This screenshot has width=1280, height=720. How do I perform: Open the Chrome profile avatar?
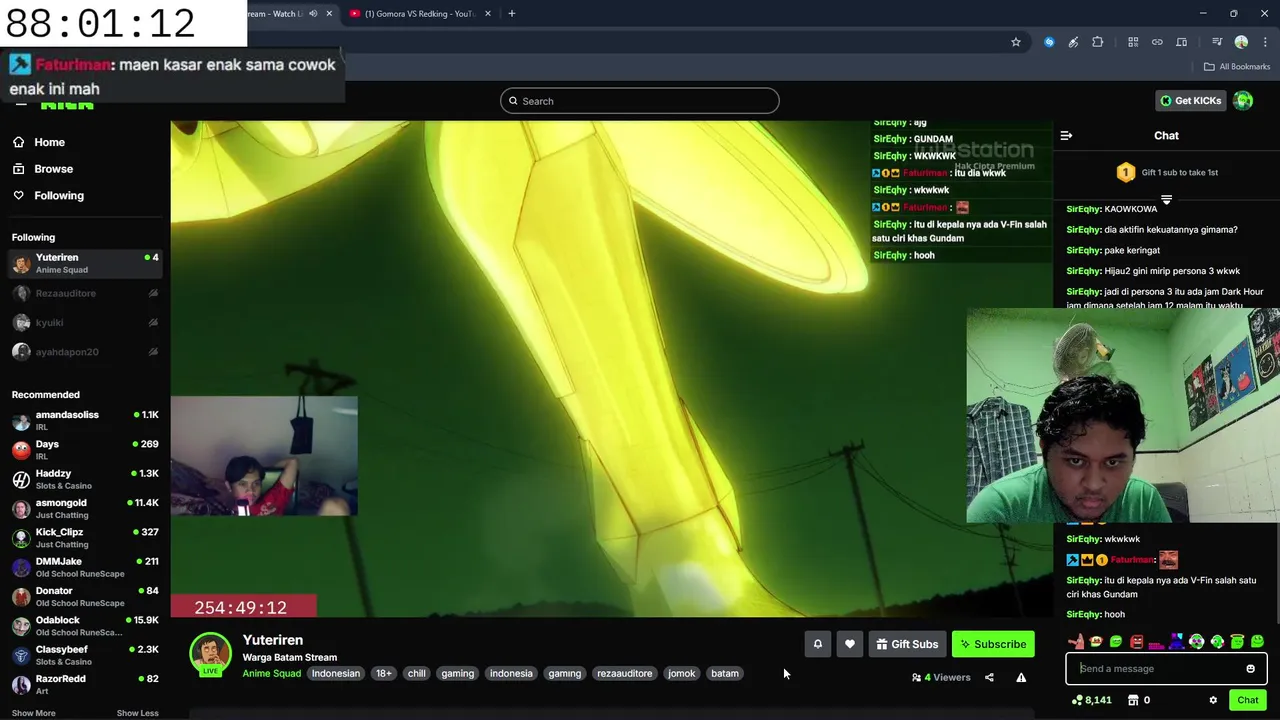coord(1241,42)
